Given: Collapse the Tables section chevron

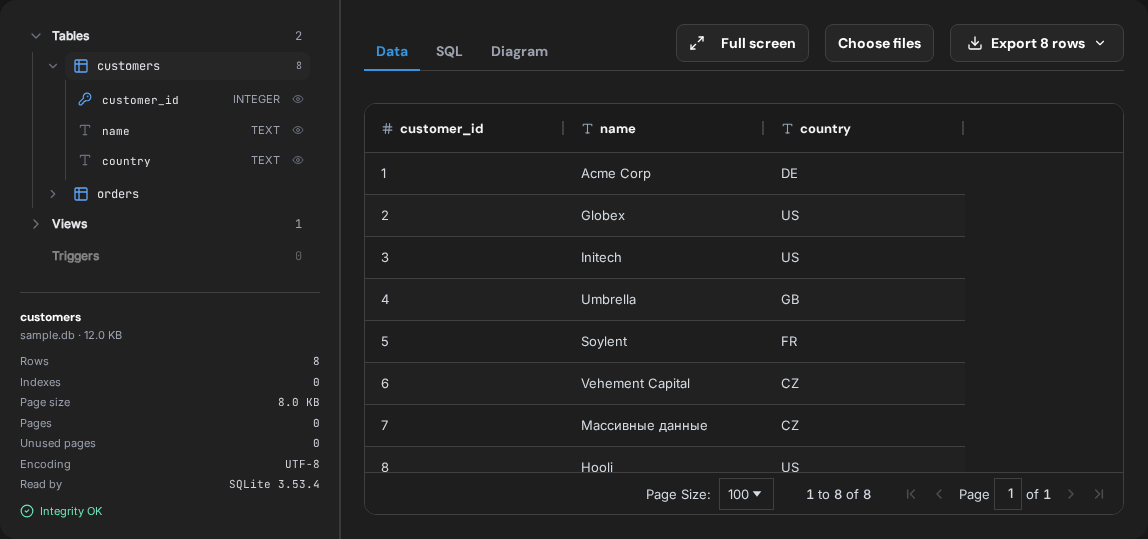Looking at the screenshot, I should pos(35,36).
